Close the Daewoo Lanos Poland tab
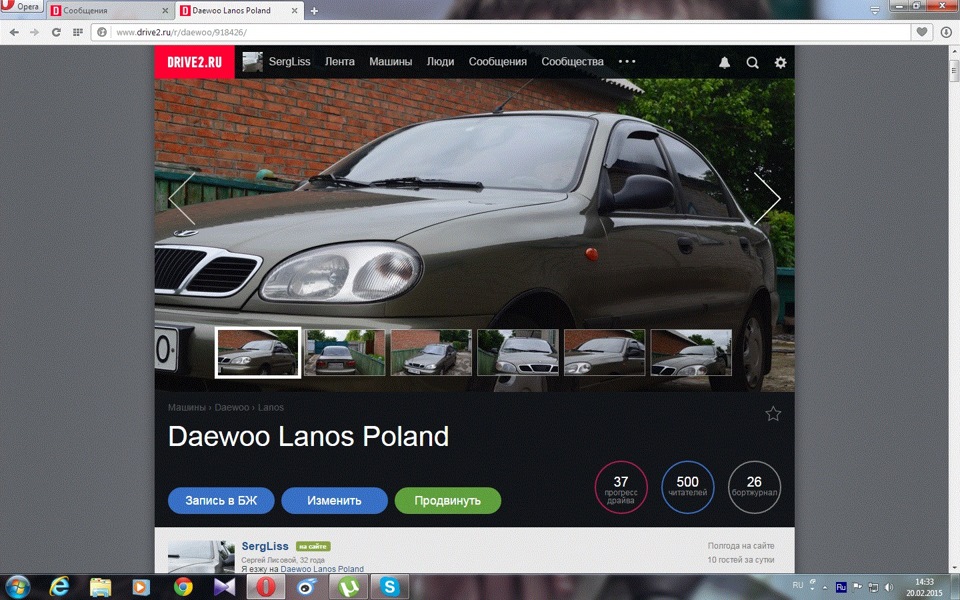Image resolution: width=960 pixels, height=600 pixels. coord(294,10)
